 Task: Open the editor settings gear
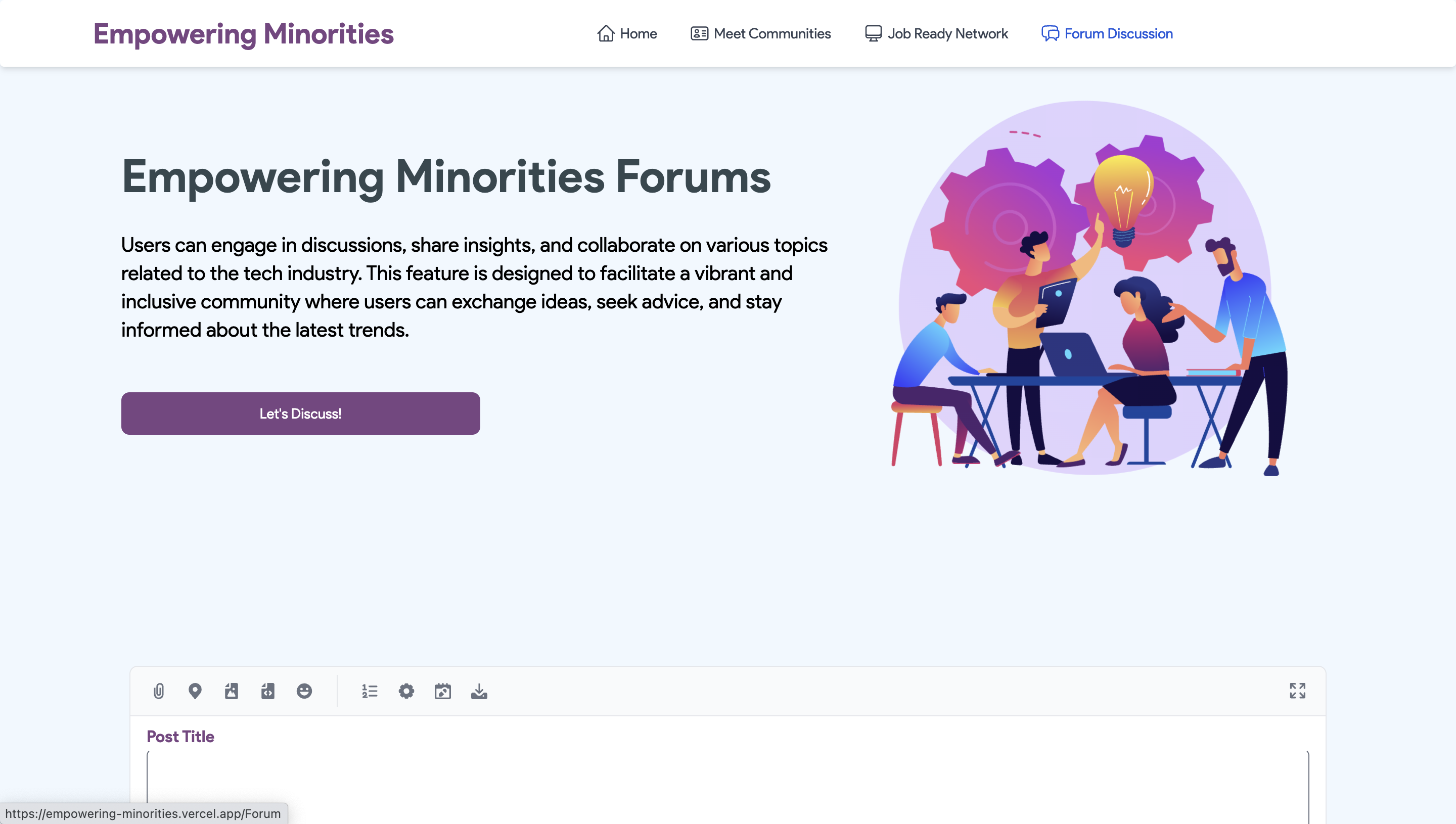coord(406,691)
